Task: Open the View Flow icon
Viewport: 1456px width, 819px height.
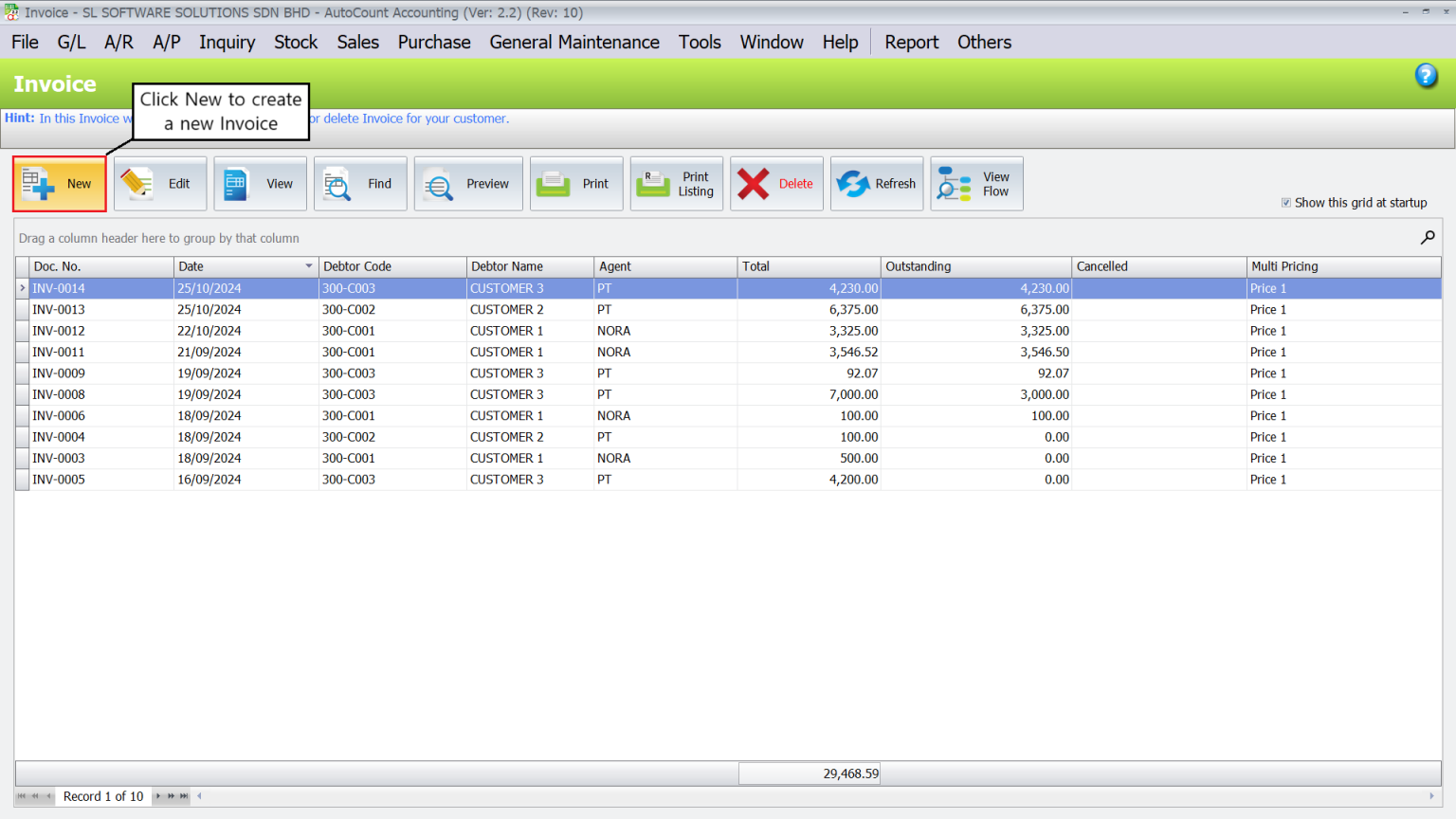Action: 953,183
